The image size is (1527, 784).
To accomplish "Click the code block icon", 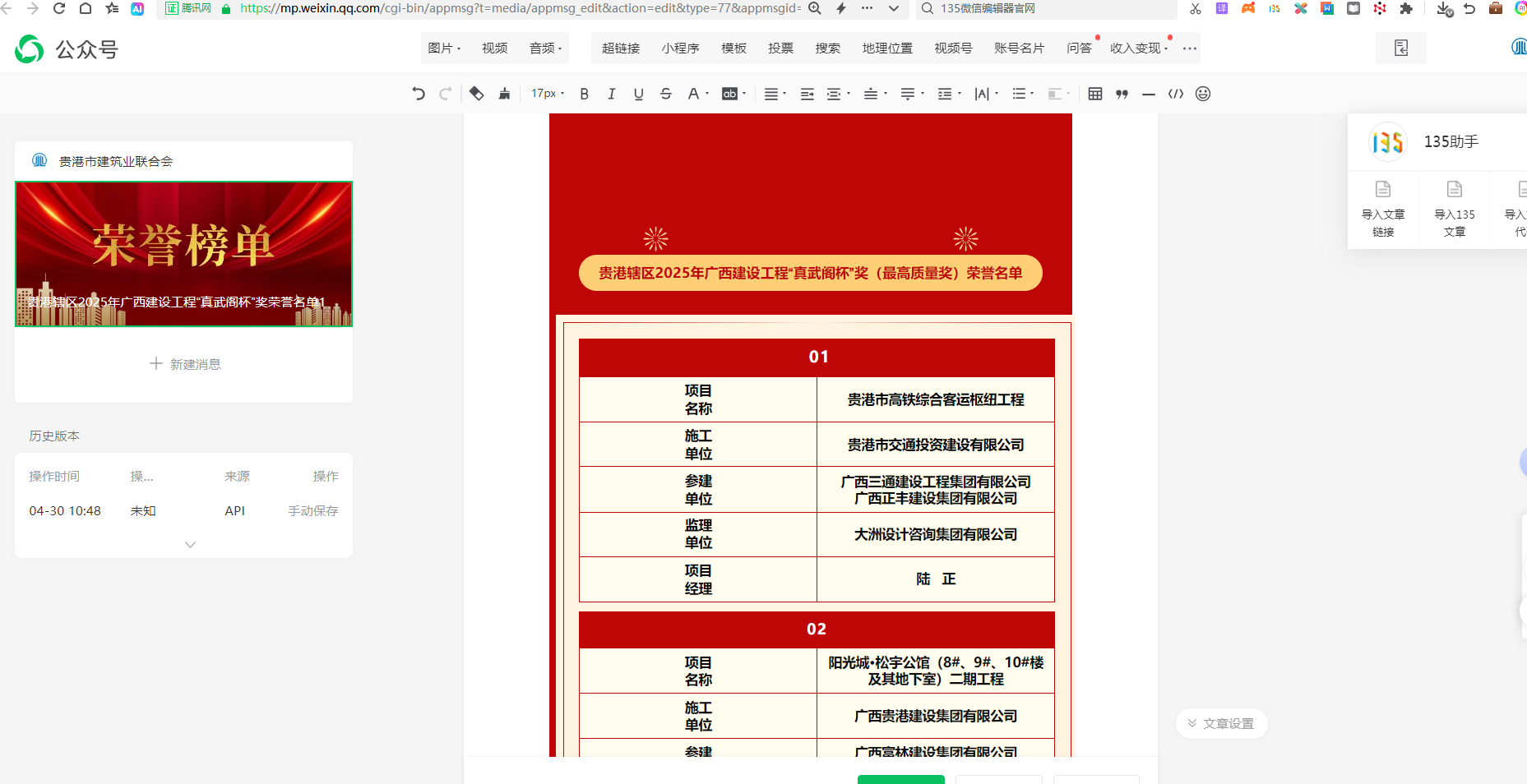I will pyautogui.click(x=1176, y=94).
